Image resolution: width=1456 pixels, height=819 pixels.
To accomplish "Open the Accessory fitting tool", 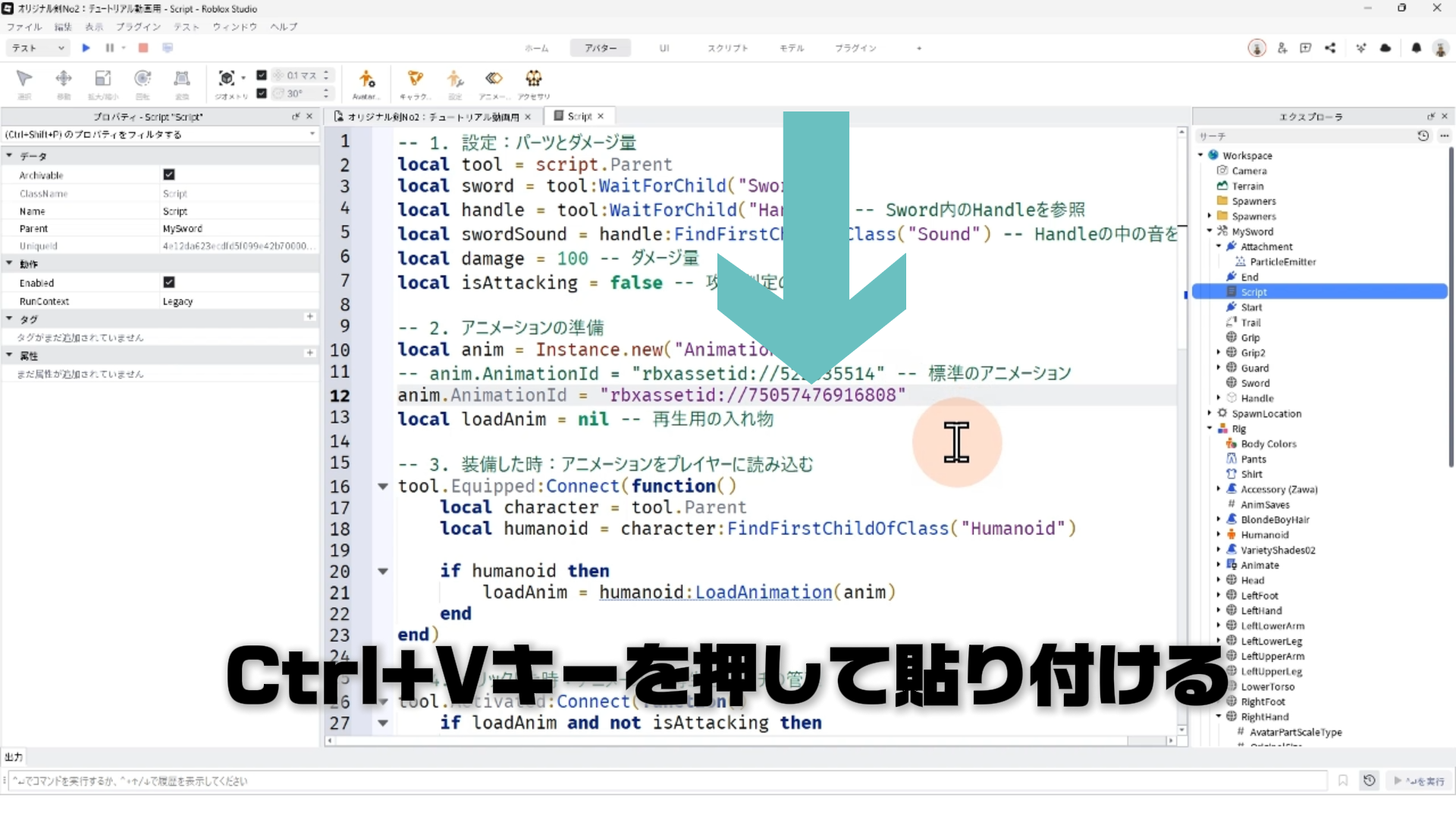I will [534, 79].
